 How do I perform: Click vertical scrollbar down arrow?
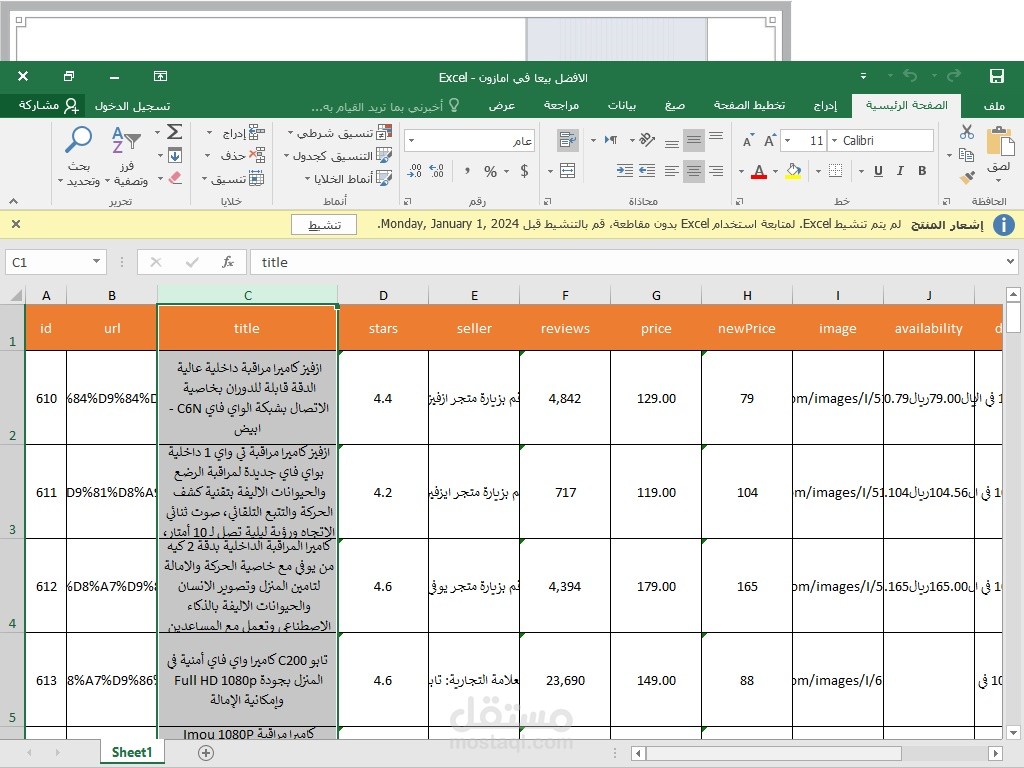(x=1013, y=731)
